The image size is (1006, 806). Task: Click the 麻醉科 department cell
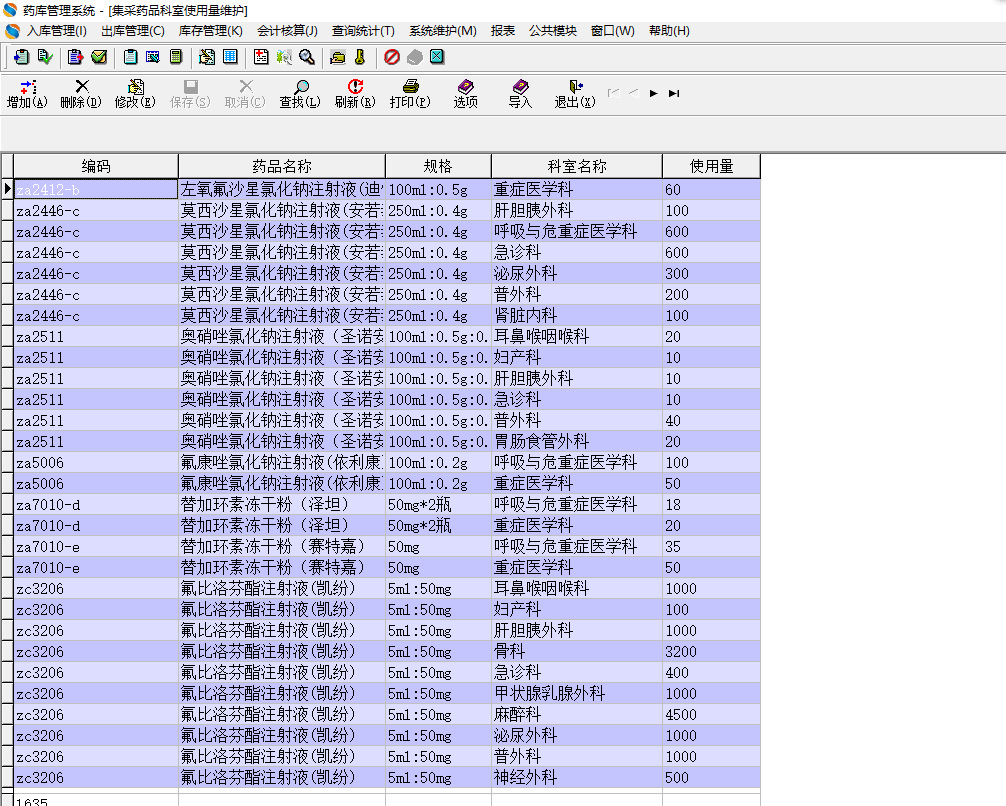pyautogui.click(x=577, y=714)
